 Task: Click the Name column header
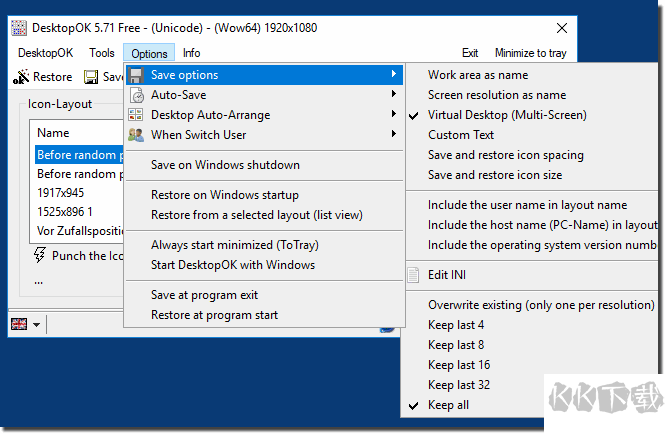pyautogui.click(x=77, y=133)
